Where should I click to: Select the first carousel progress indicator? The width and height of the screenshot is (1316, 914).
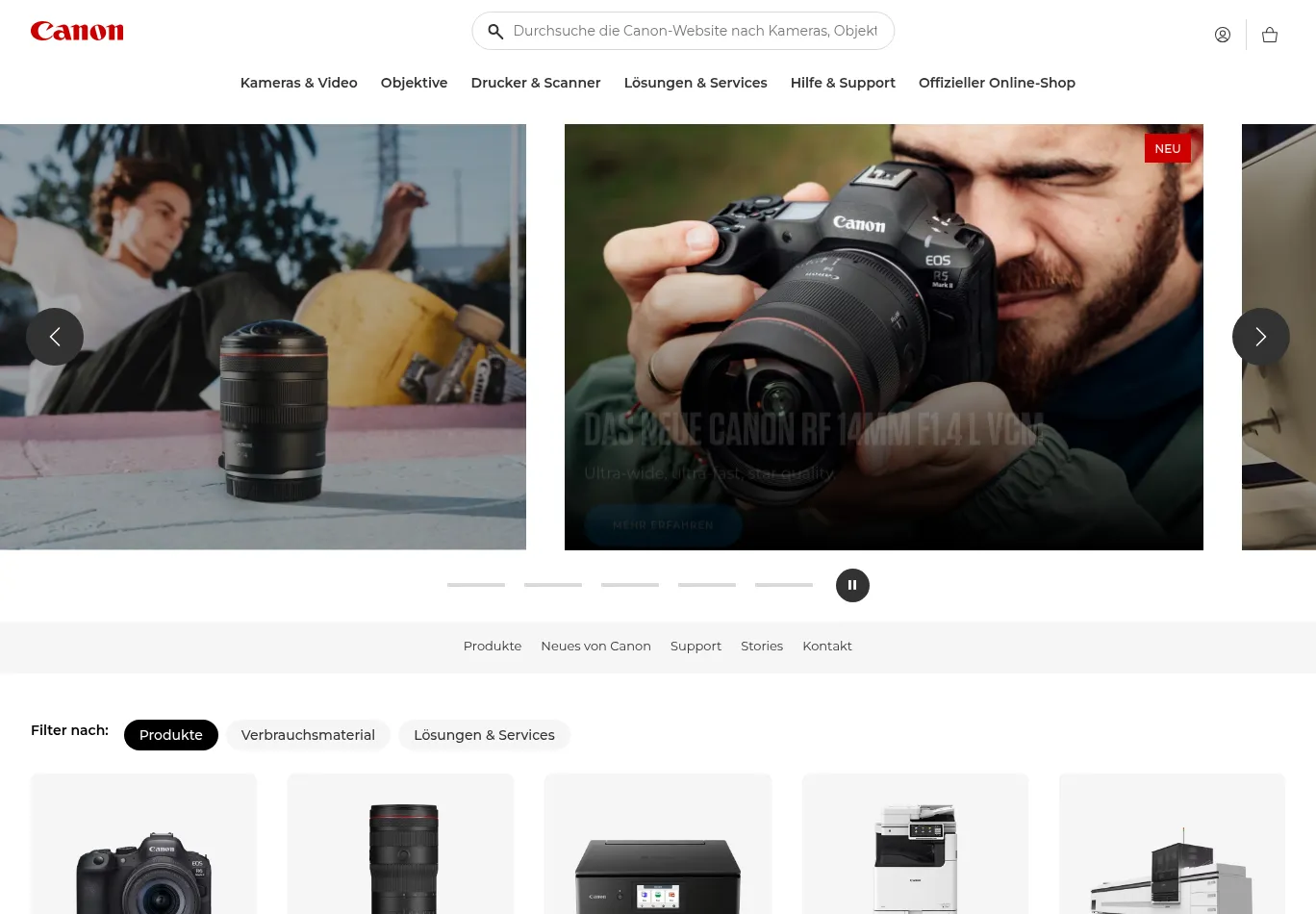tap(476, 585)
